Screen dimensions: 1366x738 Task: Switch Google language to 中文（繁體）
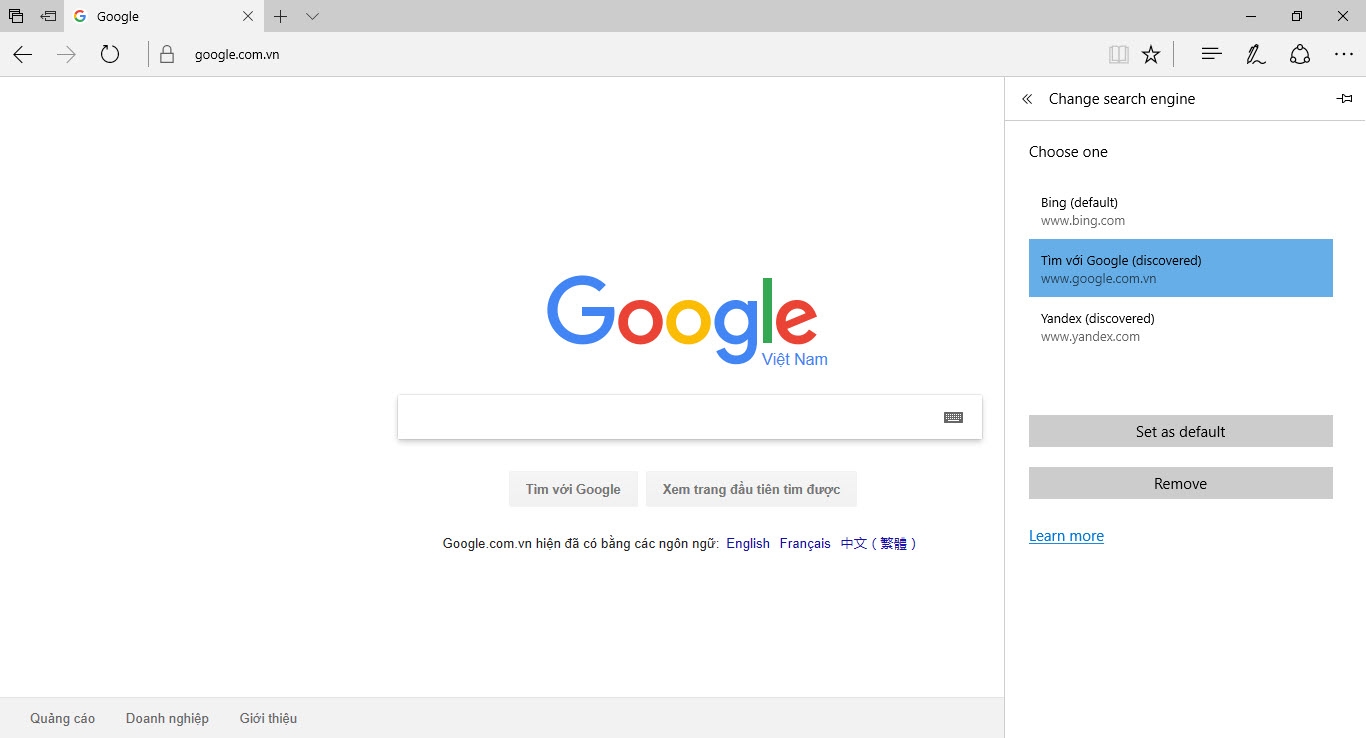(x=878, y=544)
